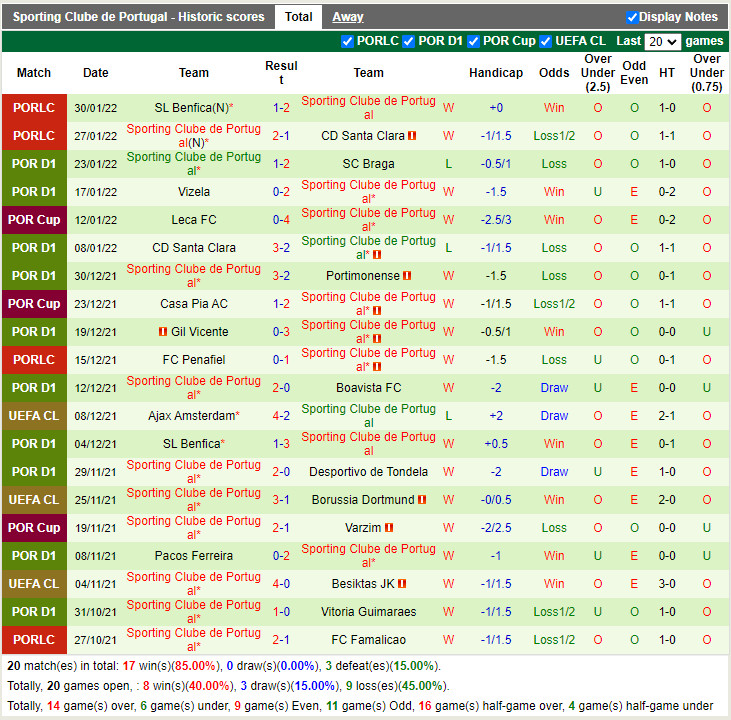This screenshot has width=731, height=720.
Task: Click the red card icon beside Besiktas JK
Action: pos(402,583)
